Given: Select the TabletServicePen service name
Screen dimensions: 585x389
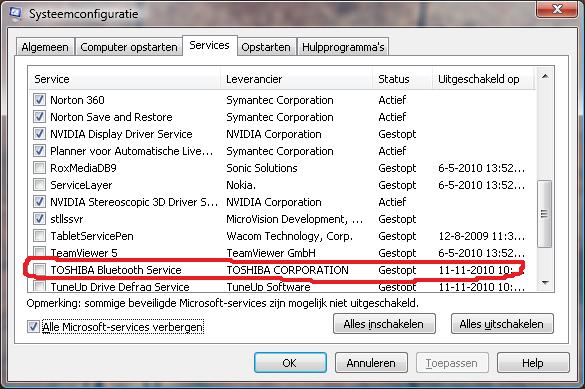Looking at the screenshot, I should click(92, 236).
